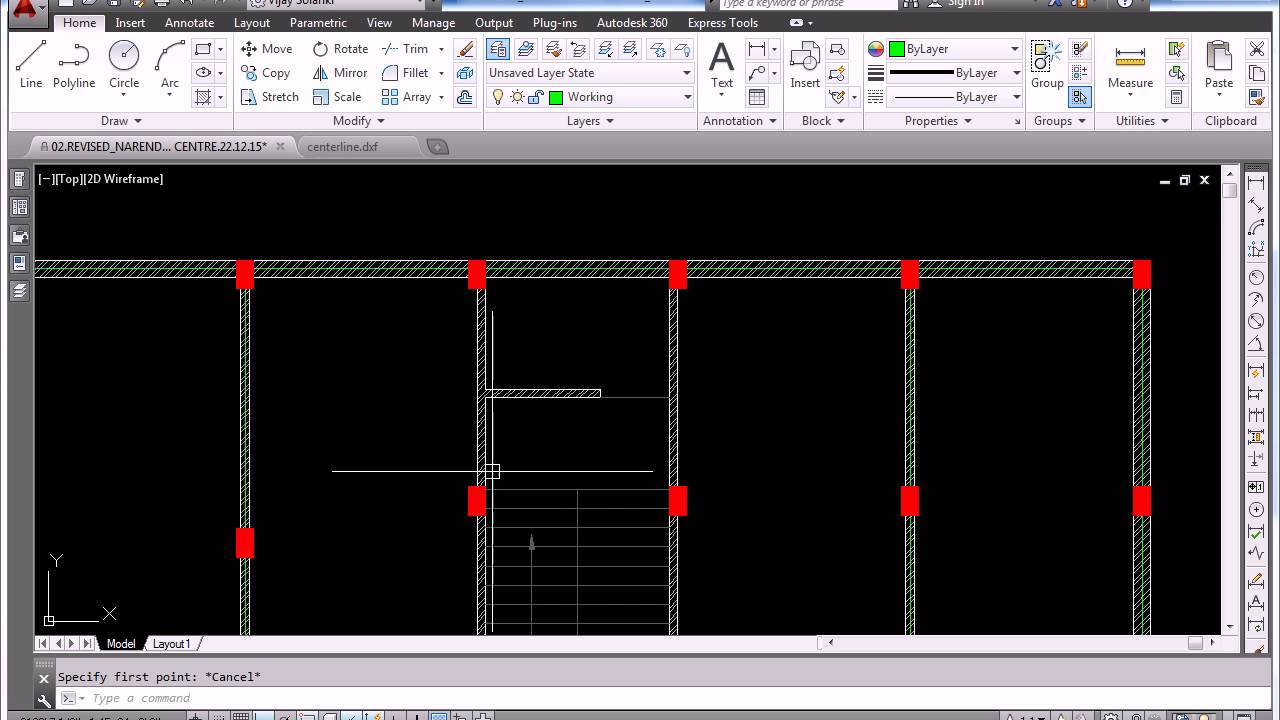This screenshot has height=720, width=1280.
Task: Click the Erase tool icon
Action: point(465,48)
